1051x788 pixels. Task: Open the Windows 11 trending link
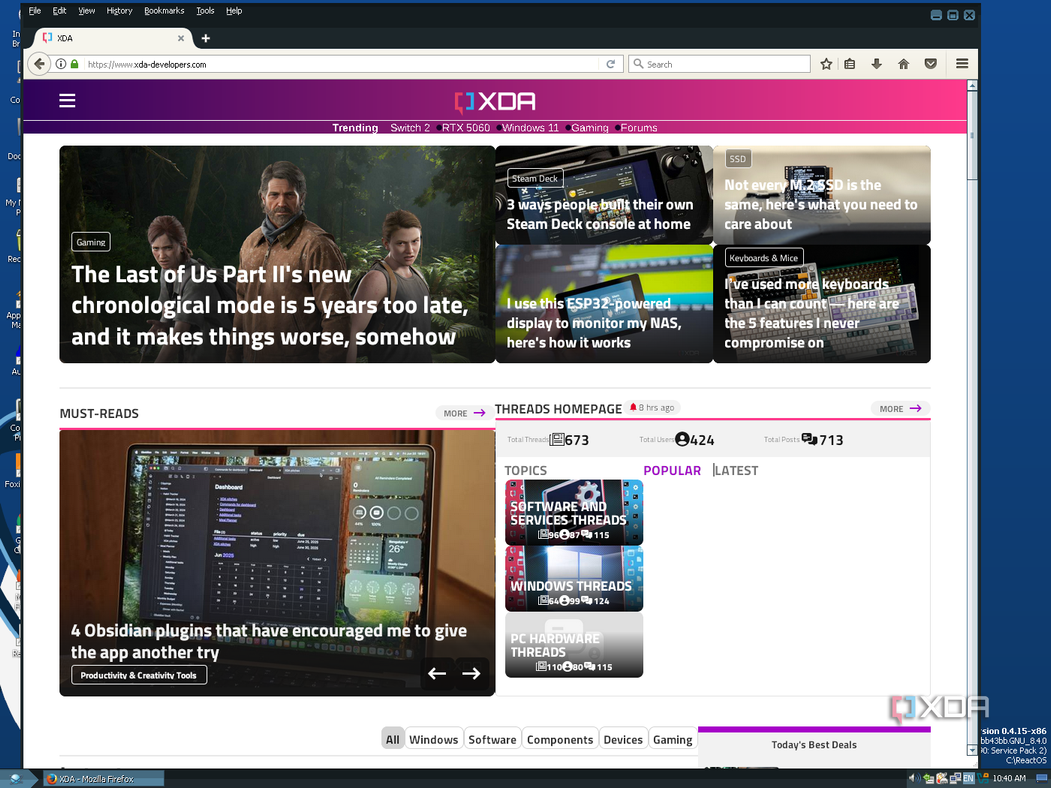click(x=530, y=127)
